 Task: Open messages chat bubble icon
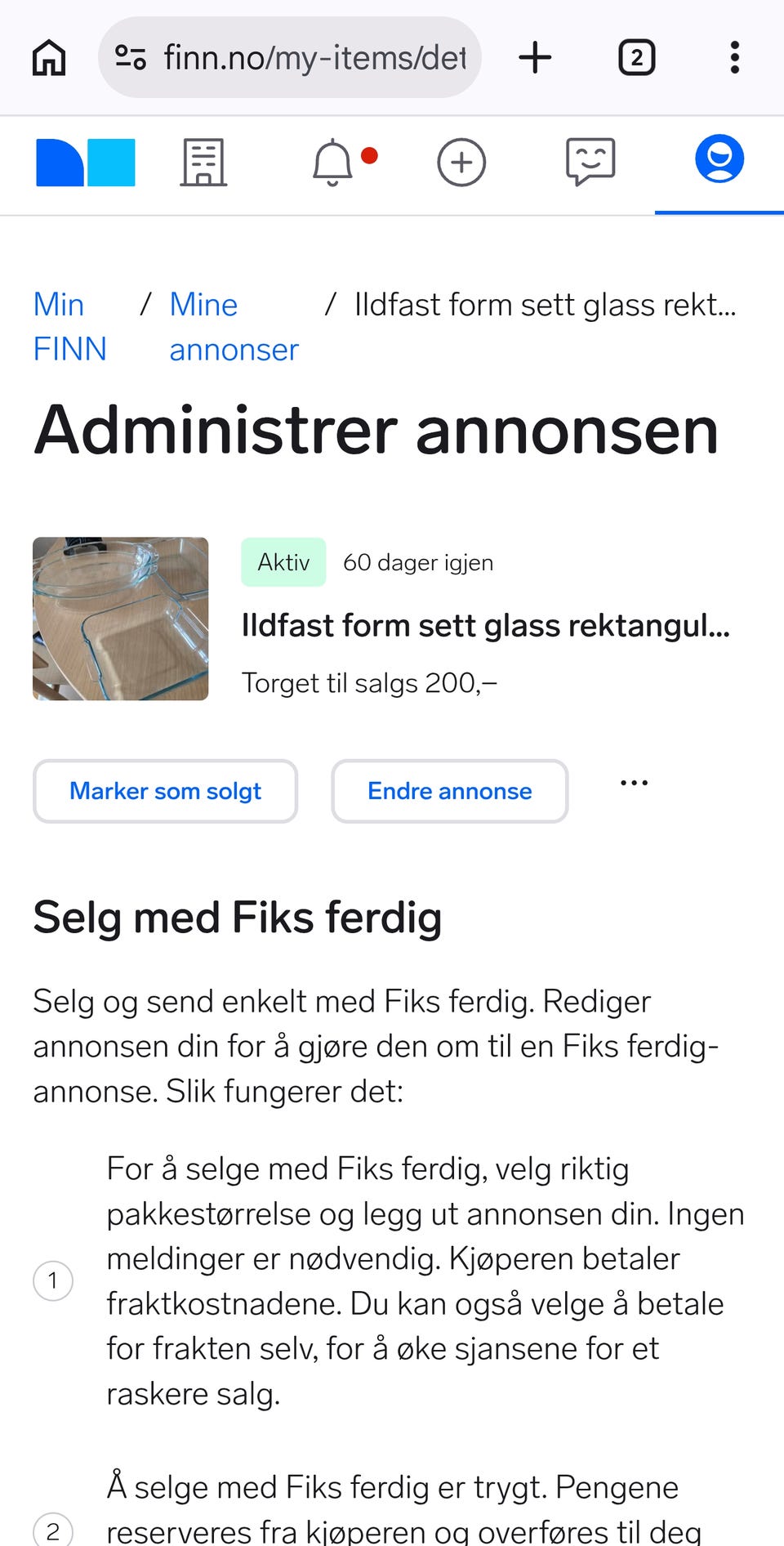590,161
